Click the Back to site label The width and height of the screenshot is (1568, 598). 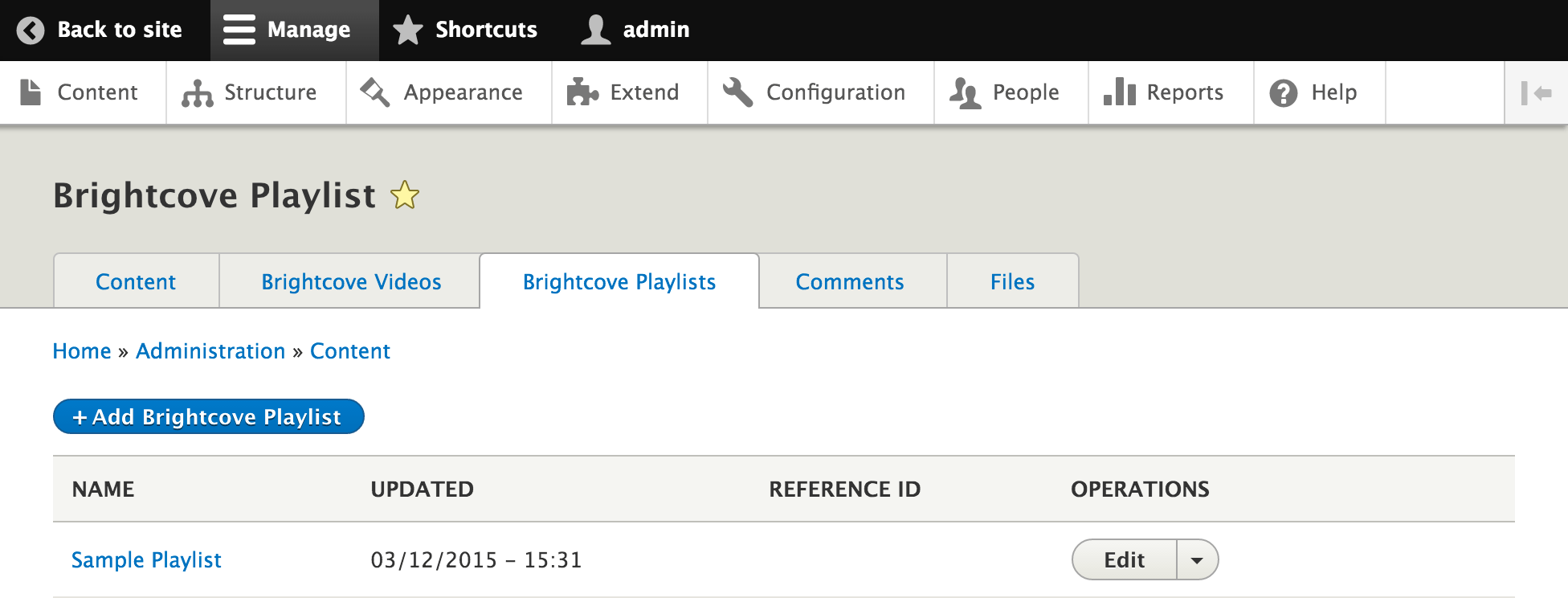pos(120,30)
